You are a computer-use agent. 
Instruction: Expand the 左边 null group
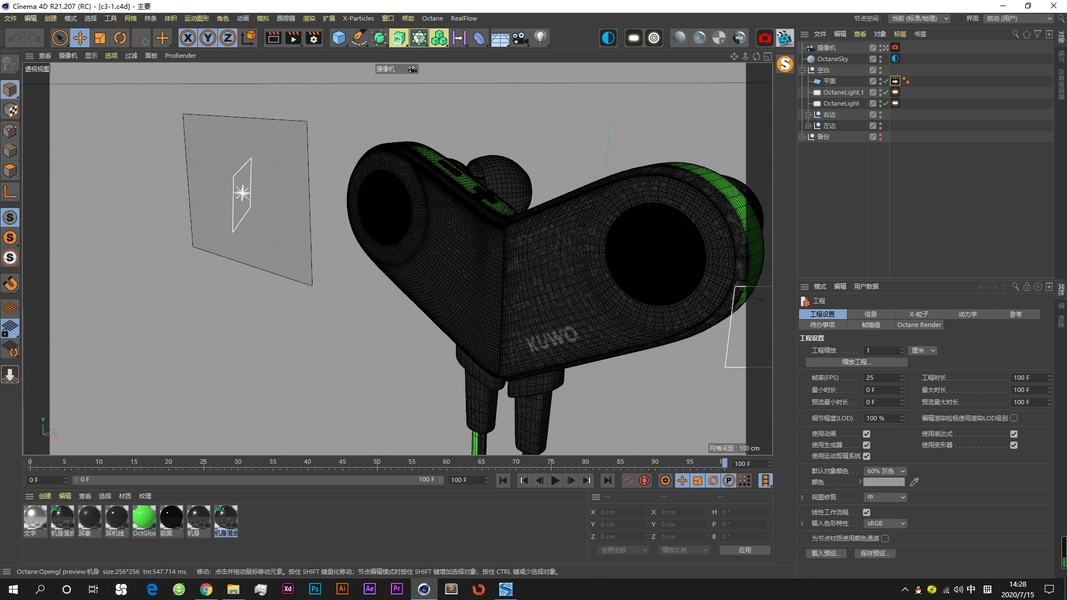[x=808, y=126]
